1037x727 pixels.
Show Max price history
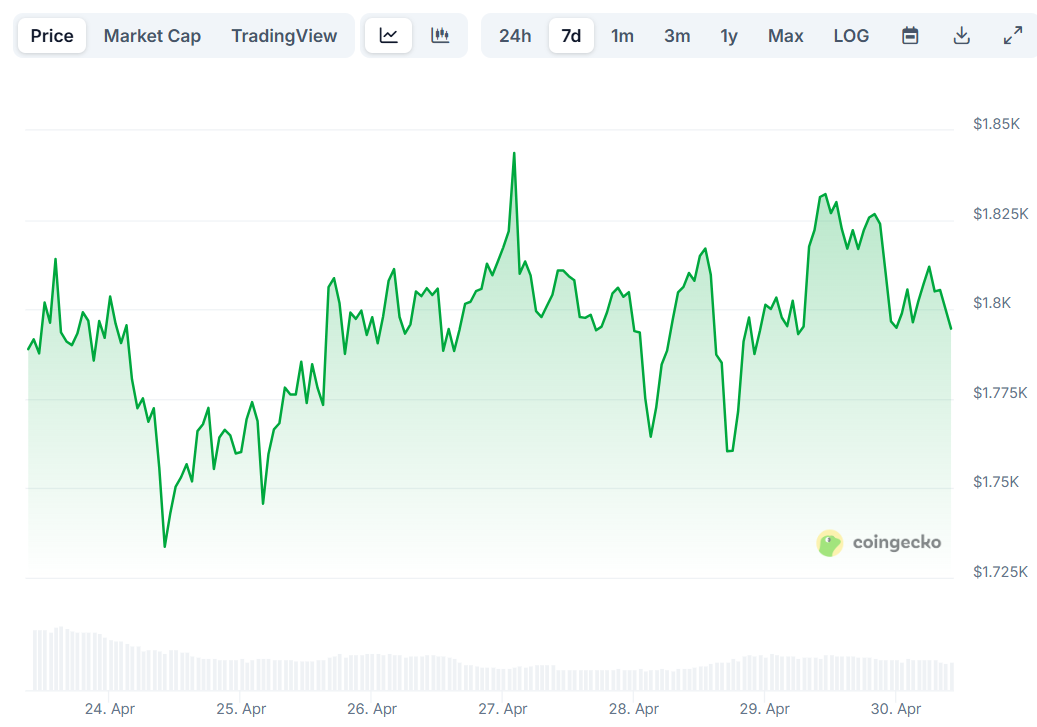click(786, 35)
